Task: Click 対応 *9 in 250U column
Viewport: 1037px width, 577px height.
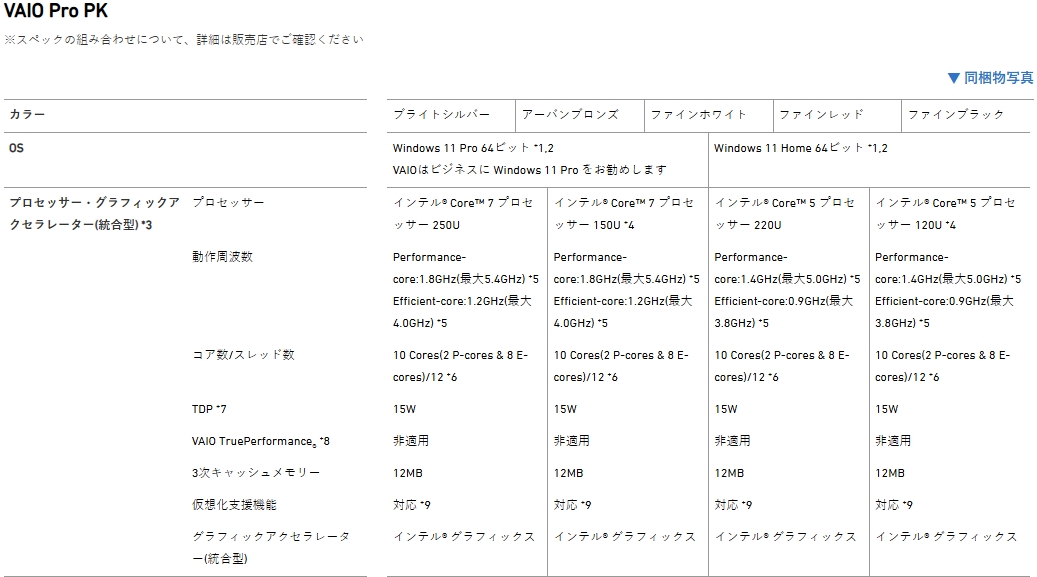Action: tap(411, 505)
